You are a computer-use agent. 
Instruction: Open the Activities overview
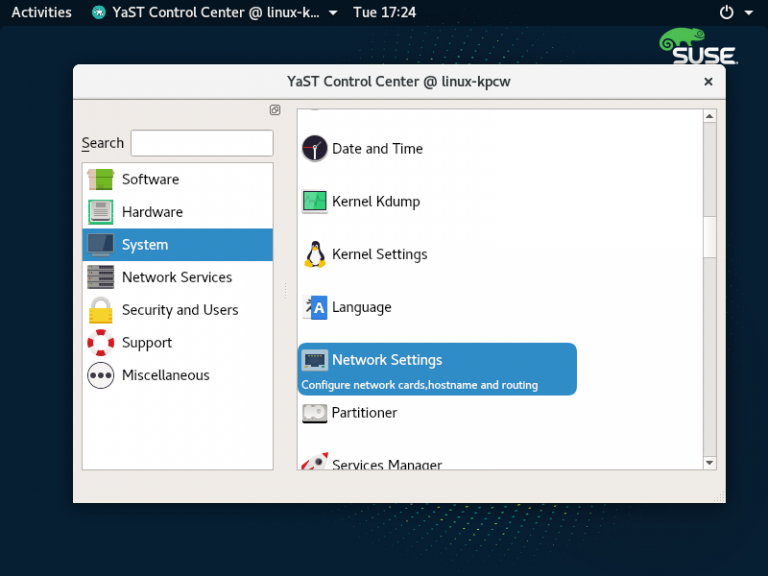tap(41, 12)
